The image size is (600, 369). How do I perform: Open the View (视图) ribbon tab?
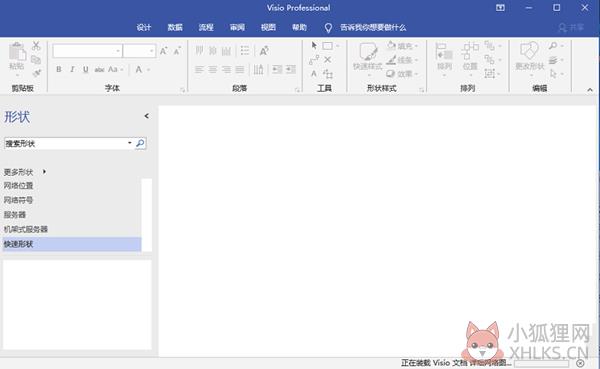click(x=268, y=27)
